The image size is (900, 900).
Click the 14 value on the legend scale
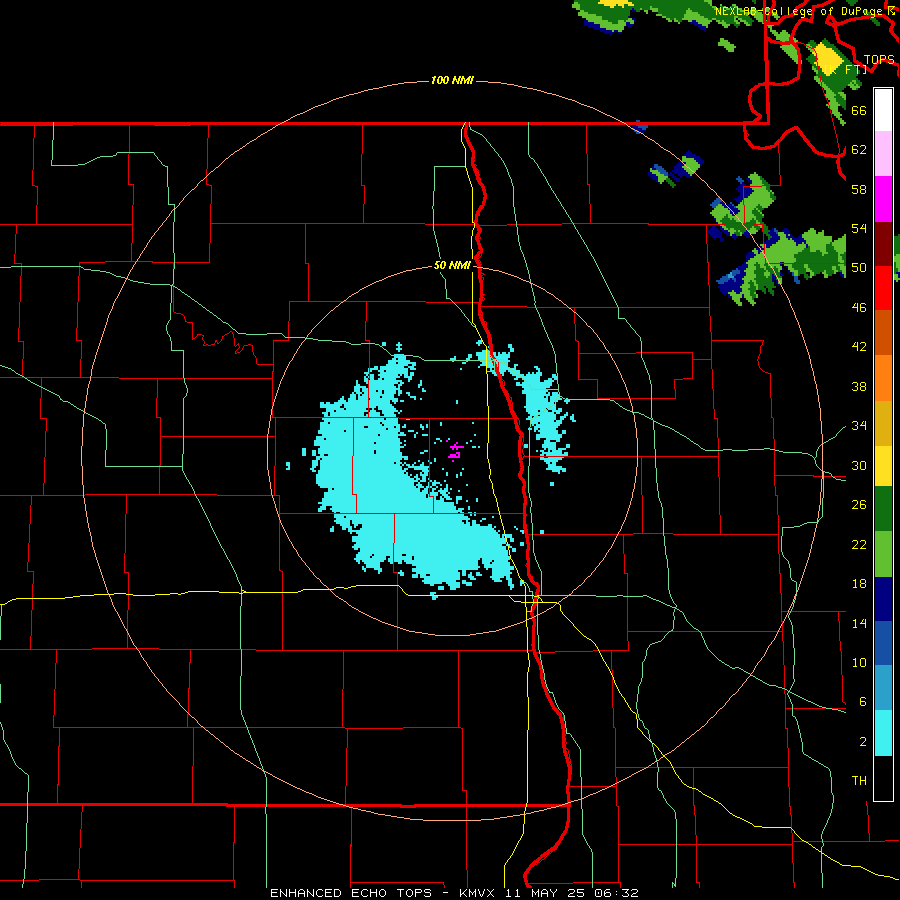(859, 623)
